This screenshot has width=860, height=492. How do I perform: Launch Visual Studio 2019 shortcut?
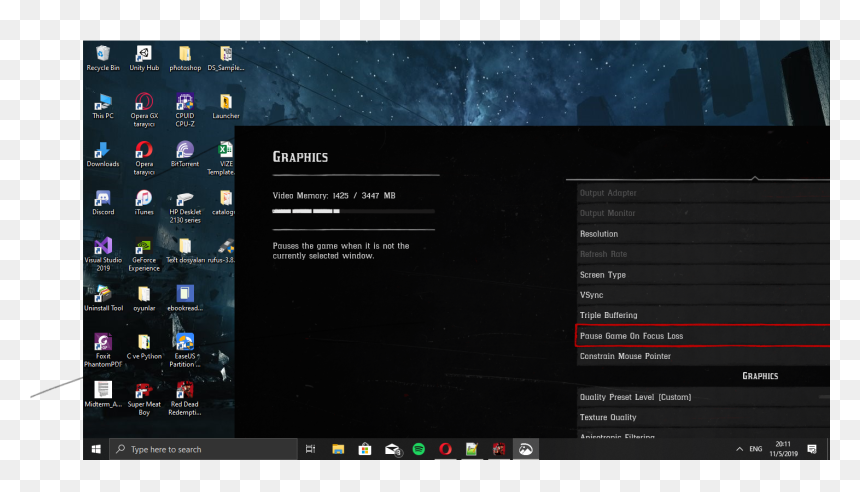click(x=103, y=255)
